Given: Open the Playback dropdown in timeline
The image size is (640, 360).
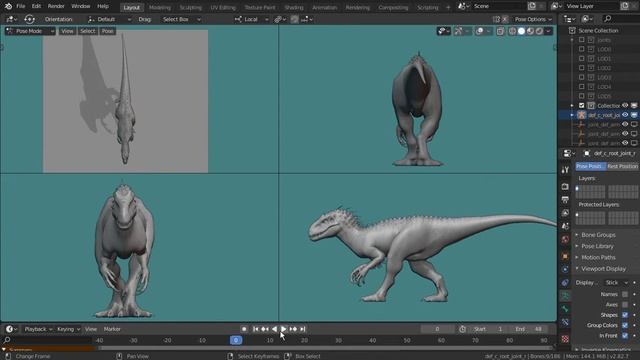Looking at the screenshot, I should (38, 329).
